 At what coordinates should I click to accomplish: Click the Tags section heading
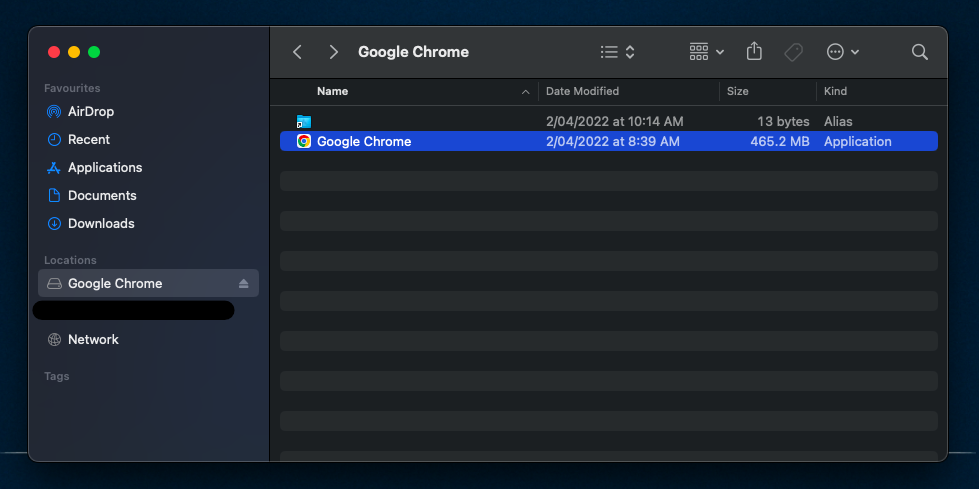coord(56,377)
